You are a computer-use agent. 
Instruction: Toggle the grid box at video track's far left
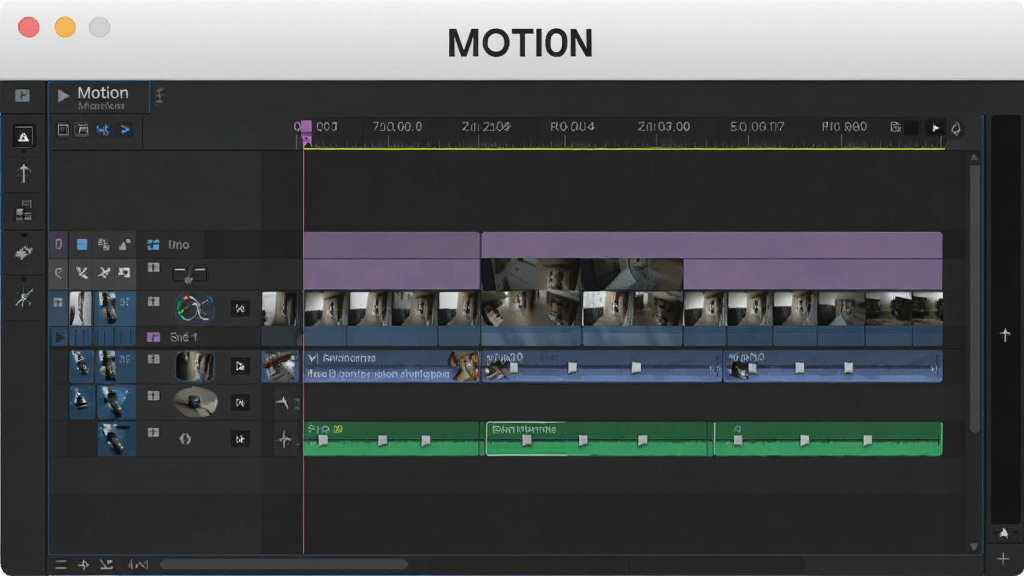(x=58, y=302)
